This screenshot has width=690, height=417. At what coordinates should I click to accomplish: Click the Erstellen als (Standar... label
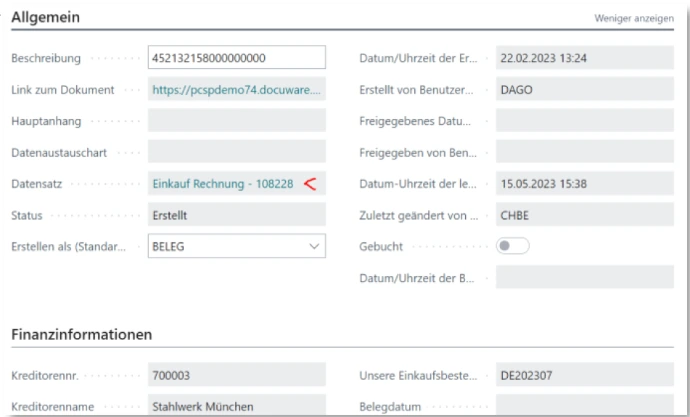click(x=69, y=246)
